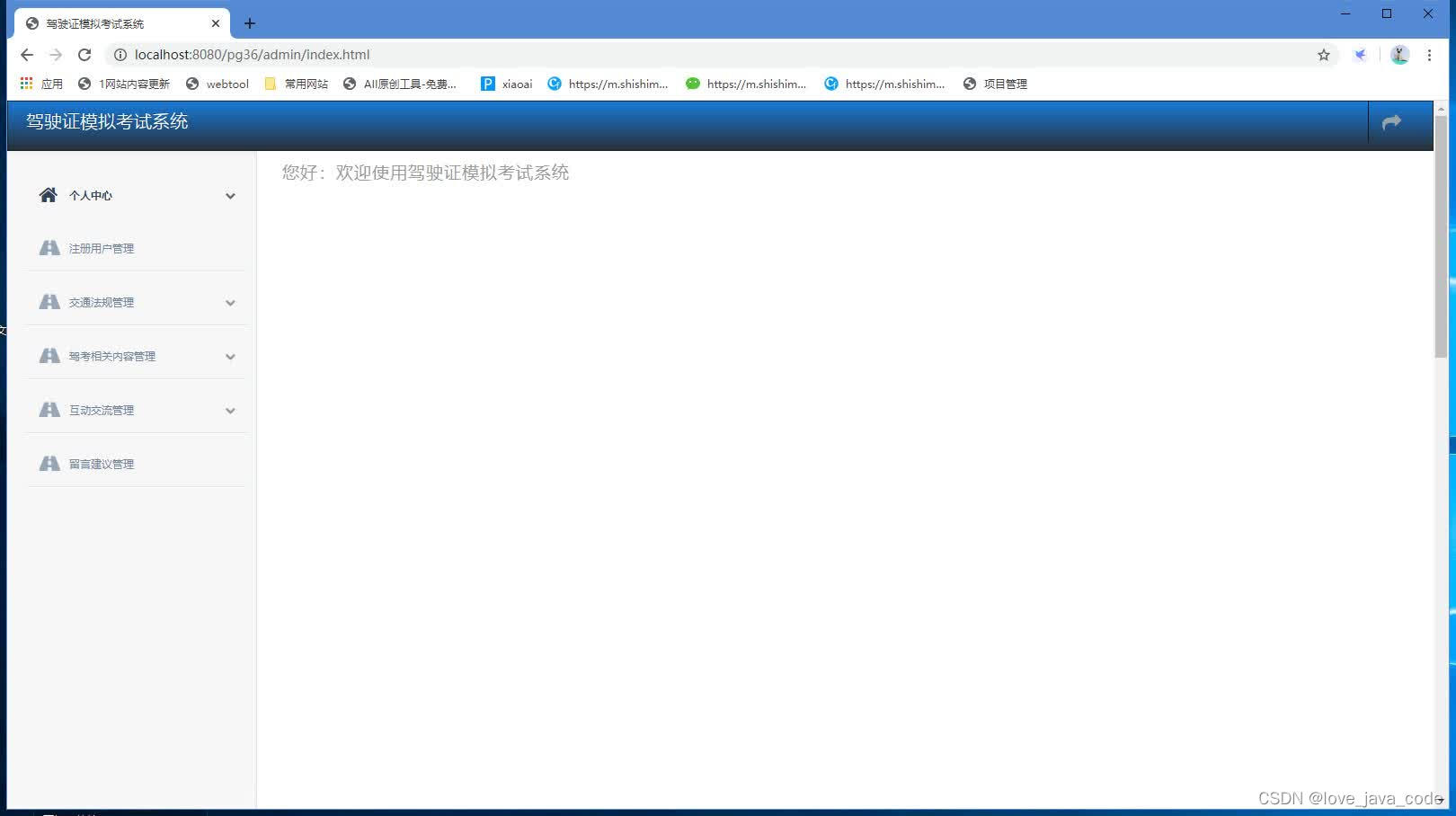1456x816 pixels.
Task: Click the 留言建议管理 sidebar icon
Action: click(x=49, y=463)
